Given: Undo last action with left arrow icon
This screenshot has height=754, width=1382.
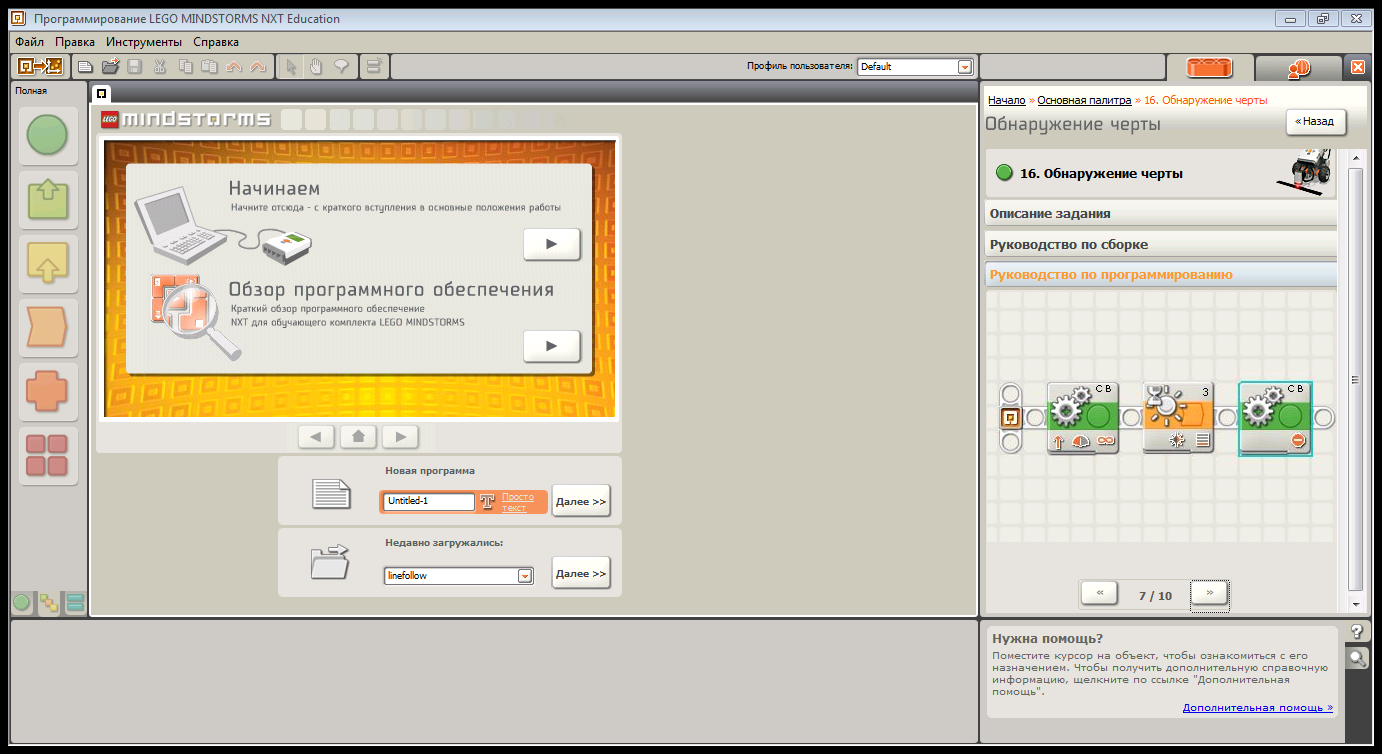Looking at the screenshot, I should tap(234, 67).
